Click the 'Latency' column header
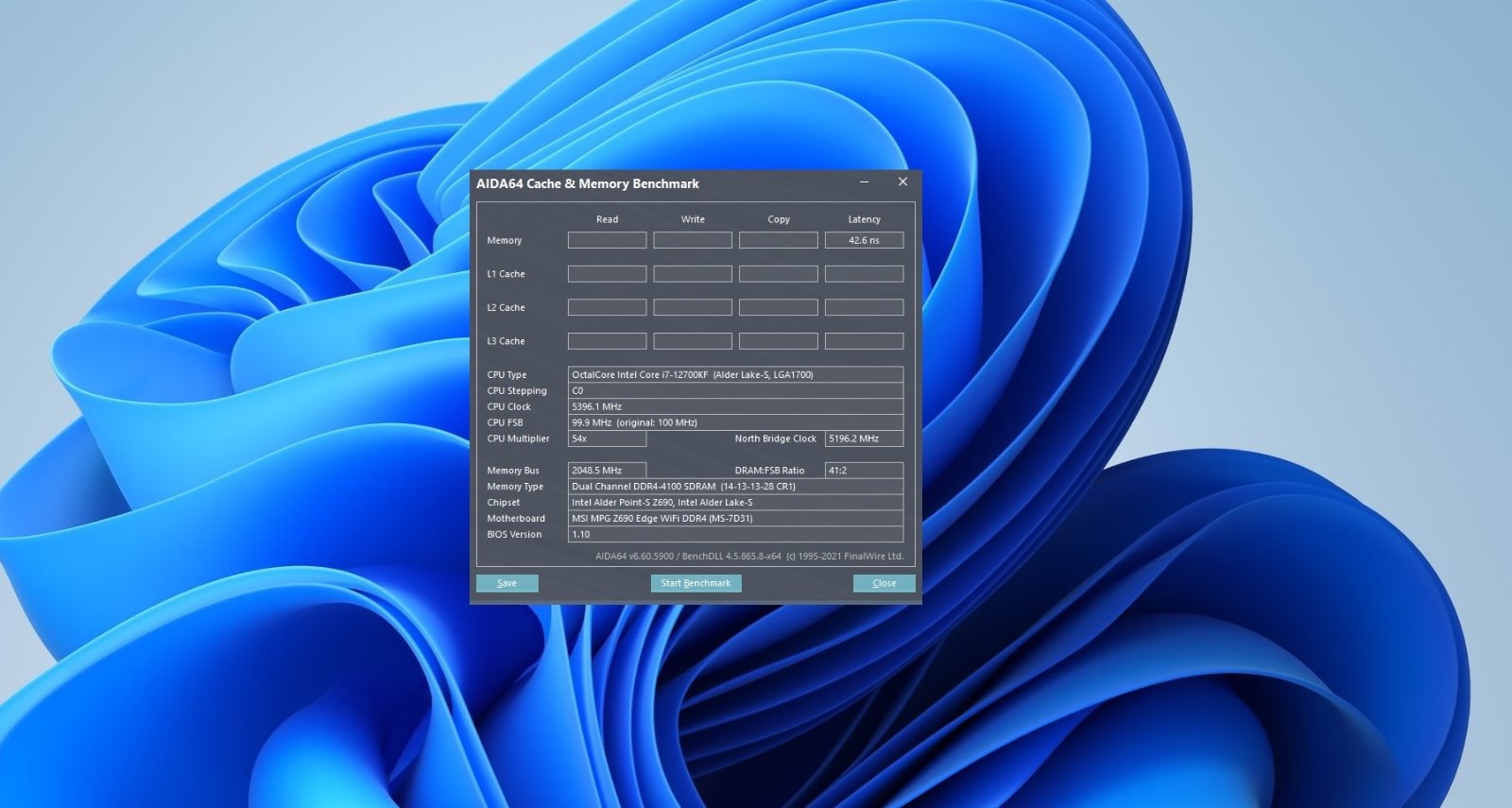 pos(864,219)
